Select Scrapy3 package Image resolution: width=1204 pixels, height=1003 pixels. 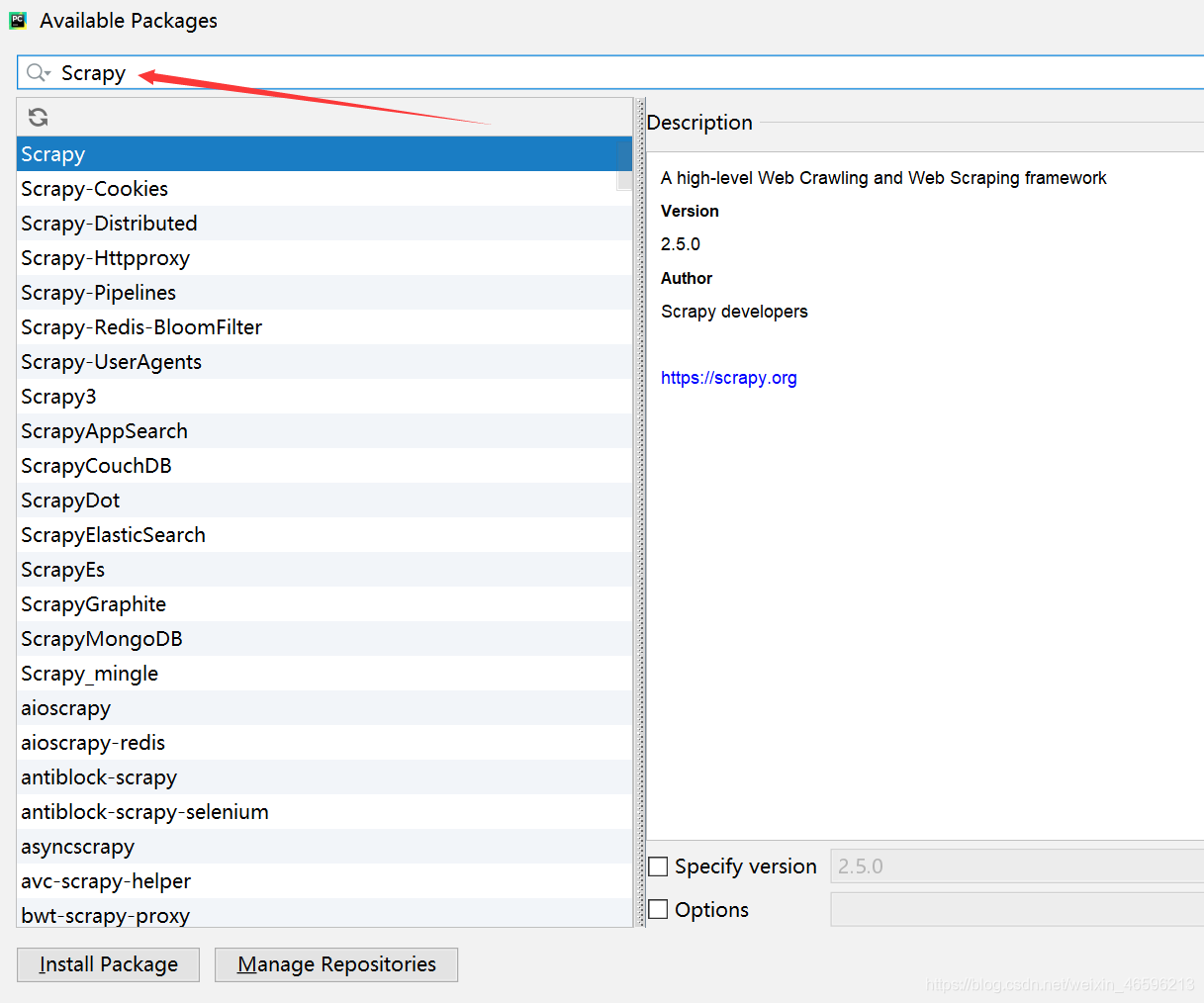(324, 397)
